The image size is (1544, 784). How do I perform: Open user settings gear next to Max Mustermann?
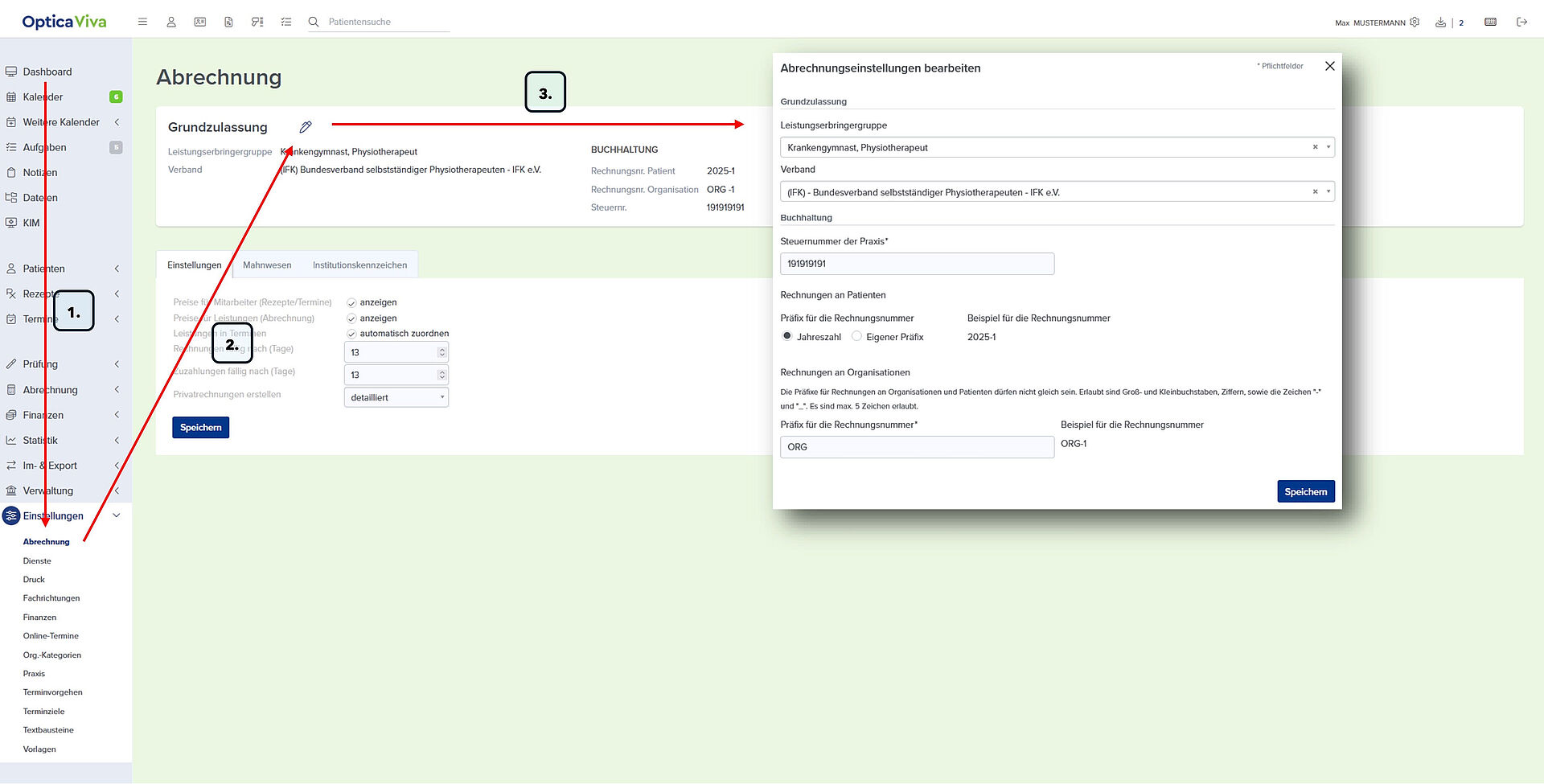tap(1415, 23)
